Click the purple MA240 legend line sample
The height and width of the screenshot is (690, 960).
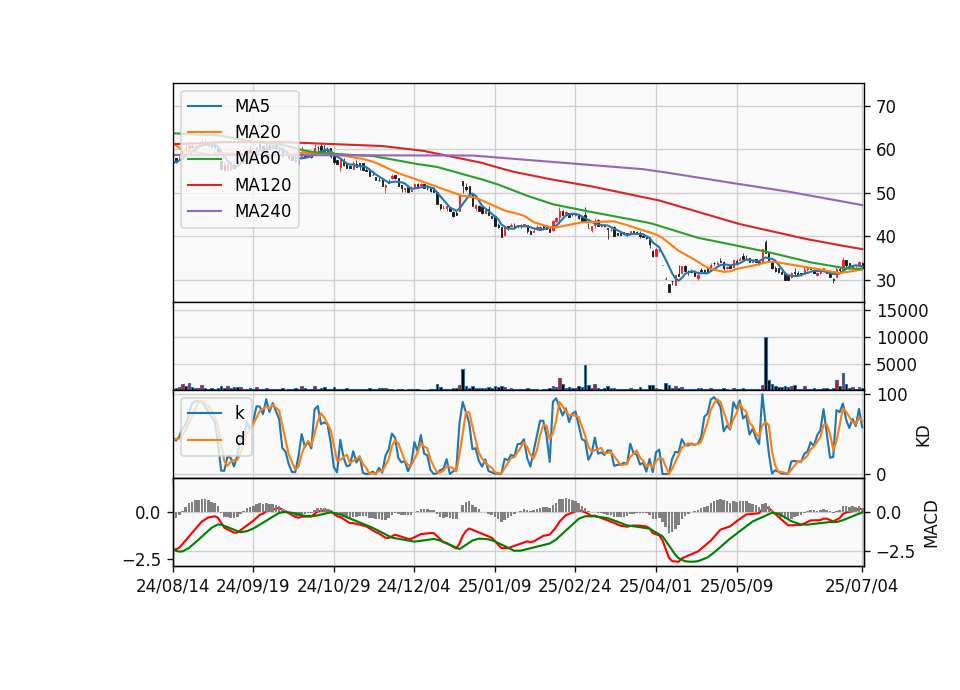point(204,211)
